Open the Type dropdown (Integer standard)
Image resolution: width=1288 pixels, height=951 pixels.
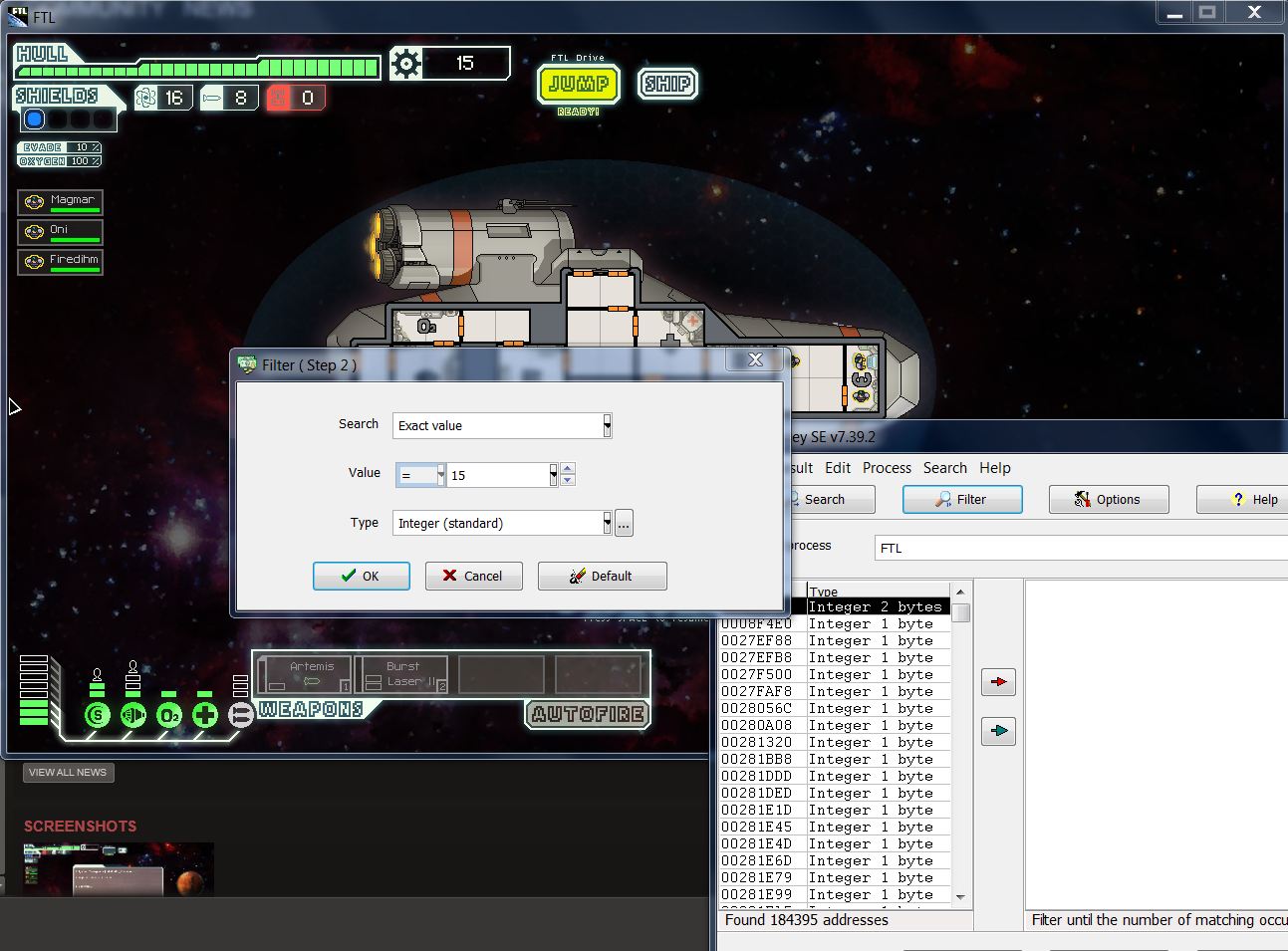tap(607, 523)
